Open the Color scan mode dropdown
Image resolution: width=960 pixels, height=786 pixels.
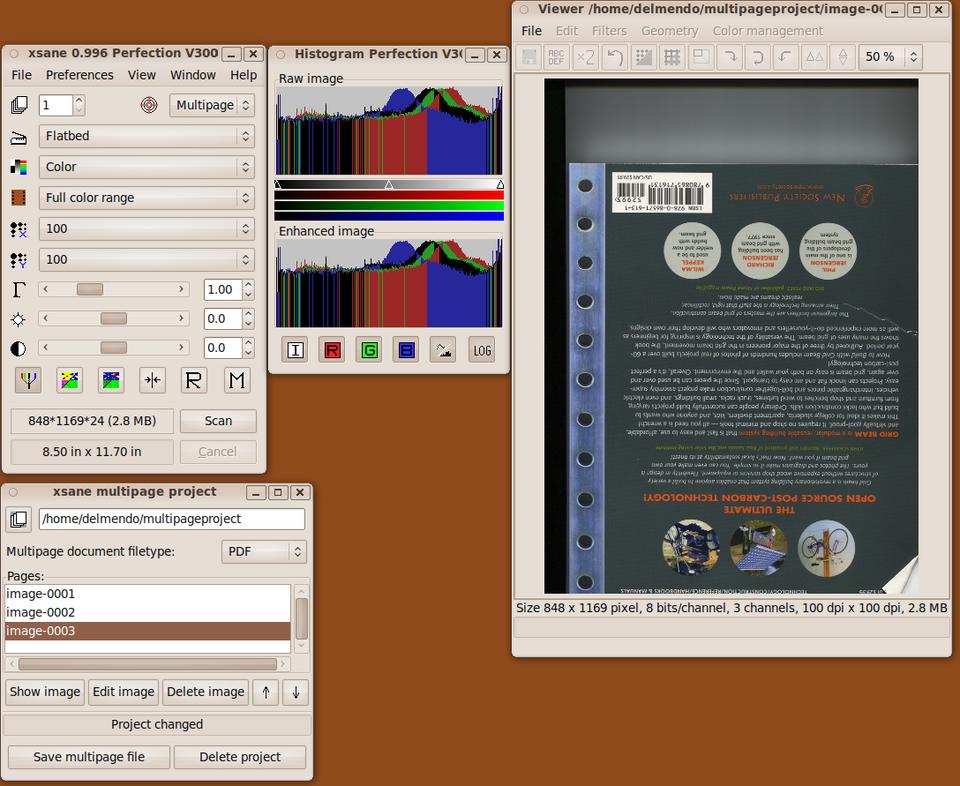146,167
